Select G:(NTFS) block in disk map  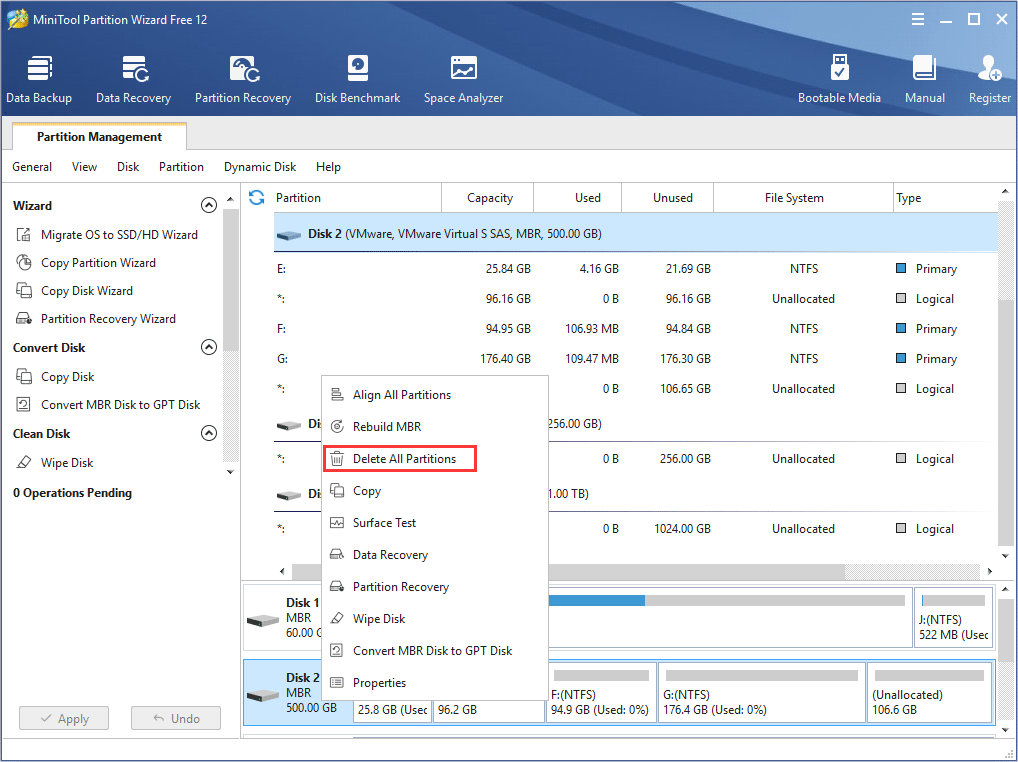[762, 693]
